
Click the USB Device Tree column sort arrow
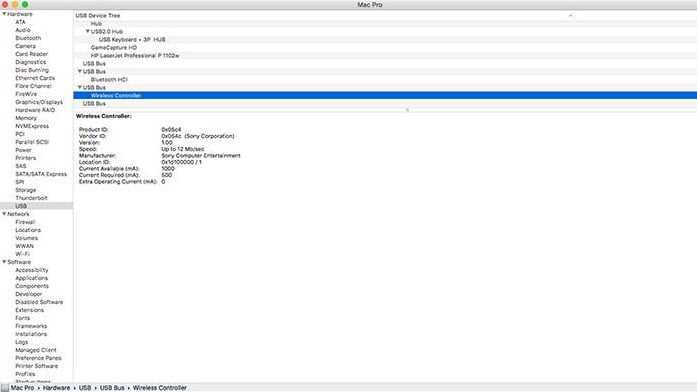[570, 16]
